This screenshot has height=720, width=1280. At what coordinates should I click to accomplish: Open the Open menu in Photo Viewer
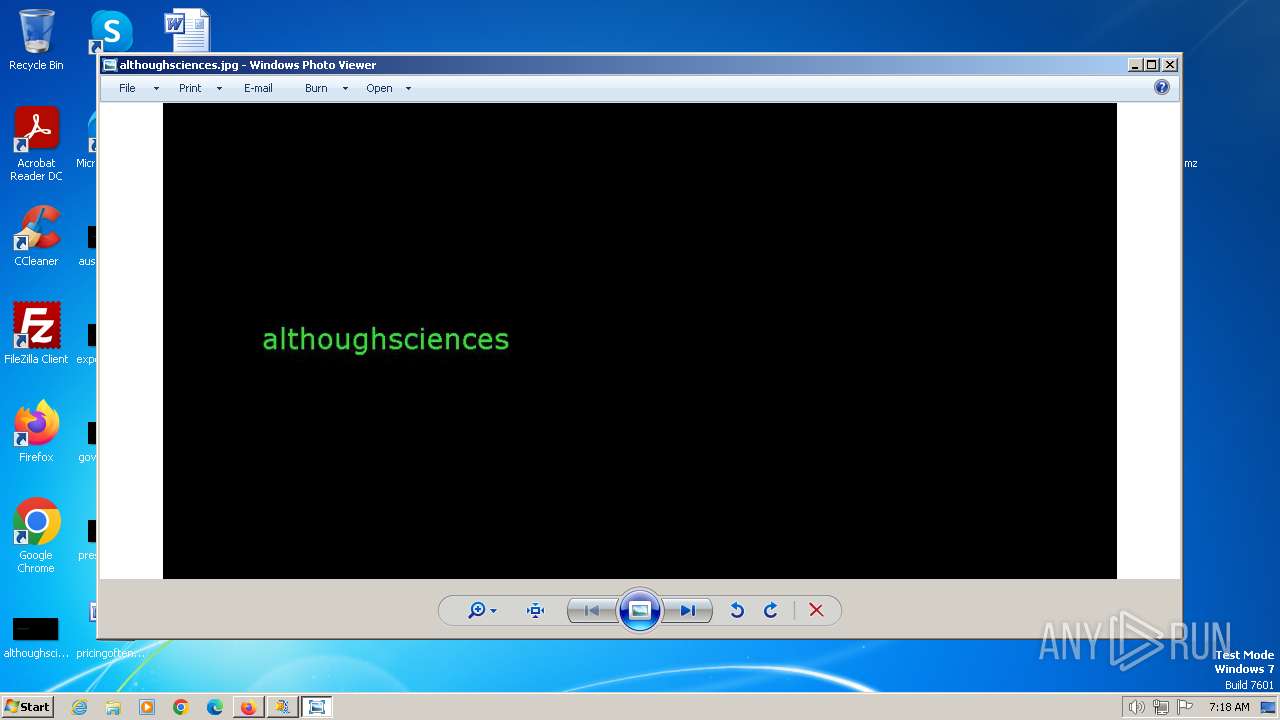(379, 88)
